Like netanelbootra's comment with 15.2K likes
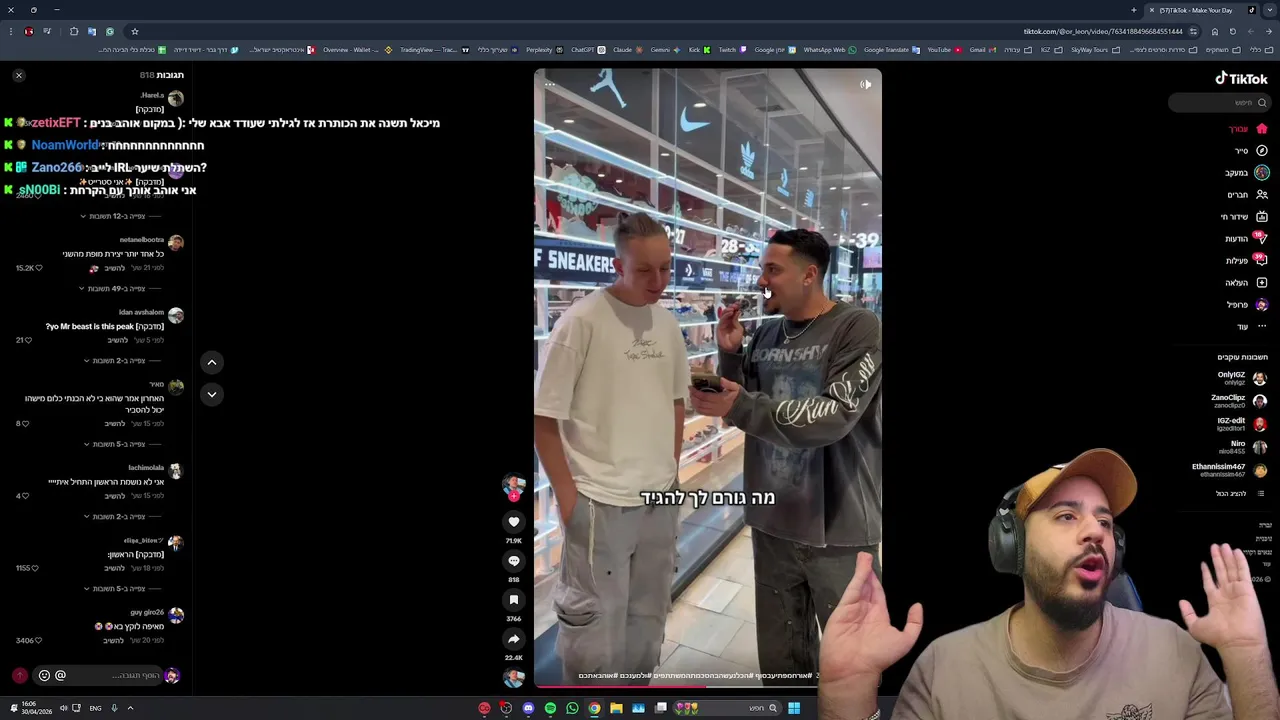 click(x=38, y=268)
